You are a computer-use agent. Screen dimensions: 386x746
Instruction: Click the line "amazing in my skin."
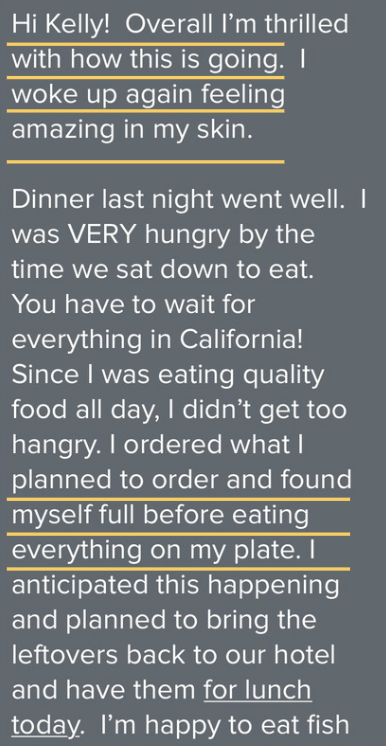point(132,130)
